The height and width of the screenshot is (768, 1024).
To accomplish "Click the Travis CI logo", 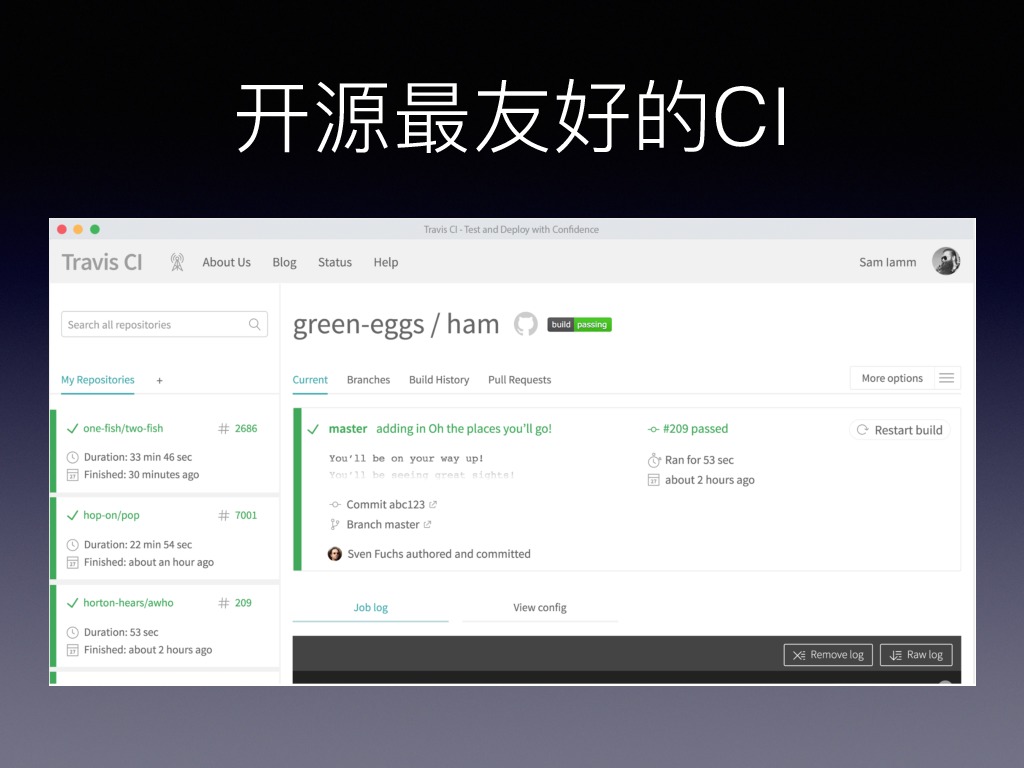I will pos(102,263).
